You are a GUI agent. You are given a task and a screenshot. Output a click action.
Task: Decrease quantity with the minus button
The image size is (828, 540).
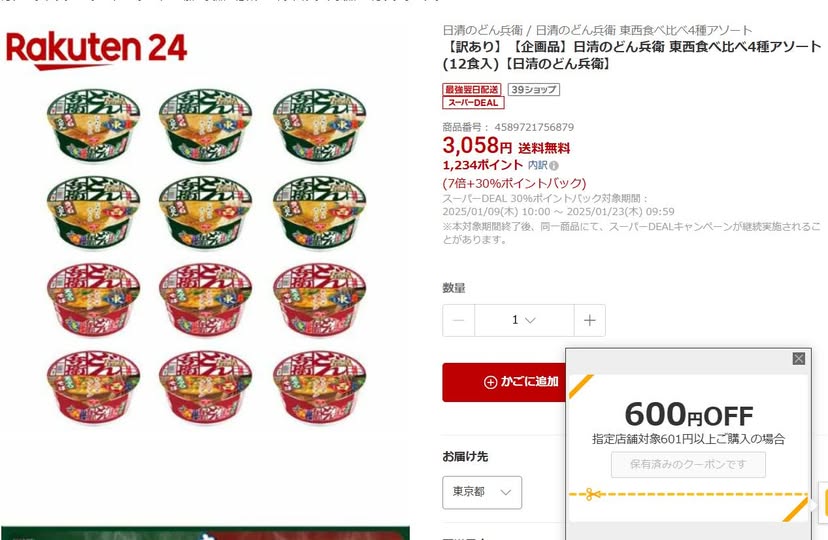(x=458, y=320)
